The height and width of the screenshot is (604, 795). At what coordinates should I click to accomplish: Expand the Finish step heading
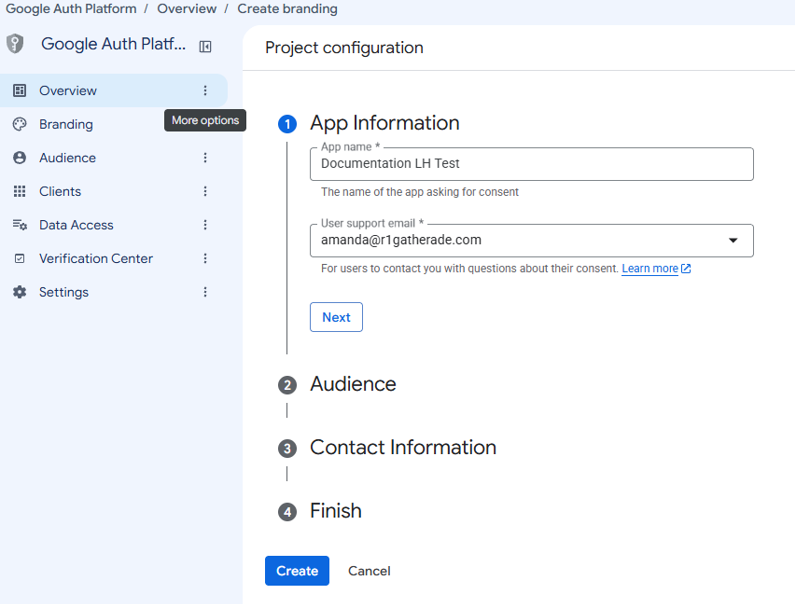coord(336,511)
